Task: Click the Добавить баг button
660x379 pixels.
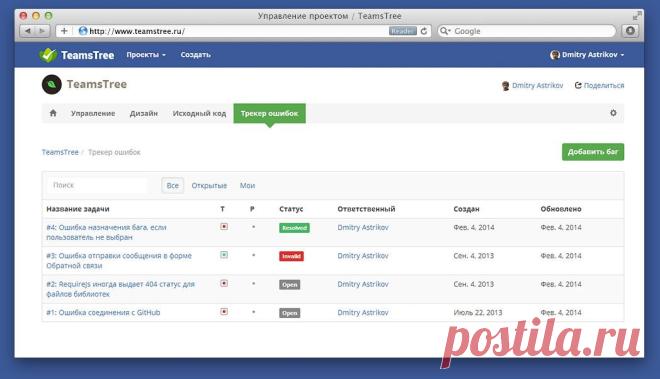Action: tap(593, 152)
